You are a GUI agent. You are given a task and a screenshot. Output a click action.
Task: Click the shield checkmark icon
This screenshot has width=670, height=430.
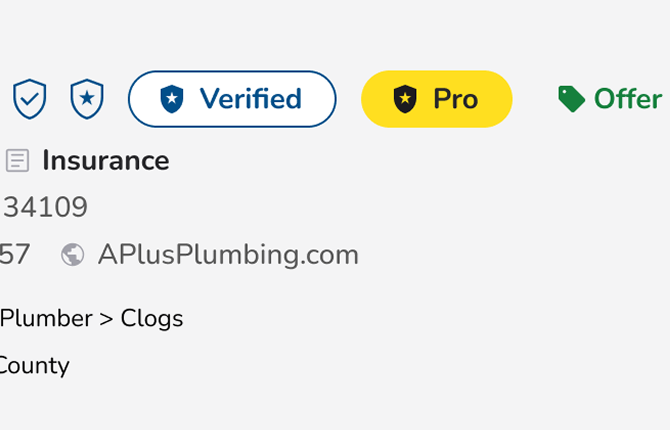coord(29,99)
